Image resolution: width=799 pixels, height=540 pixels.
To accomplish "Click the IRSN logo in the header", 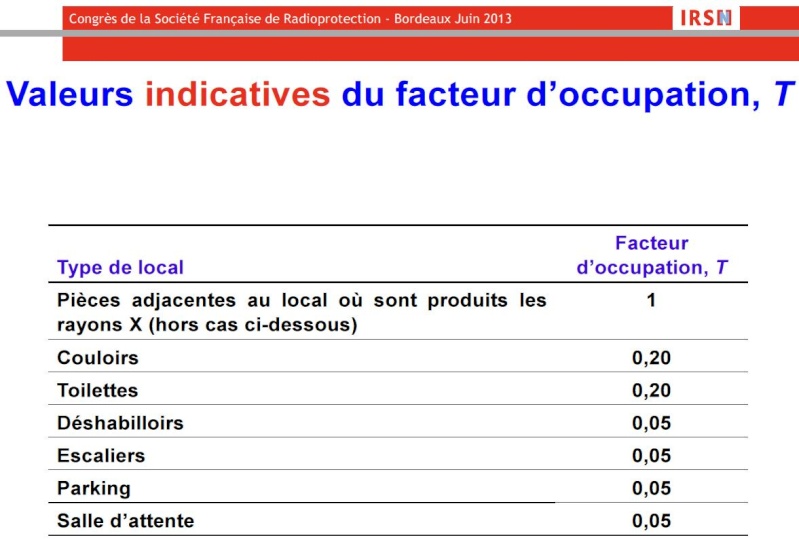I will click(x=706, y=18).
